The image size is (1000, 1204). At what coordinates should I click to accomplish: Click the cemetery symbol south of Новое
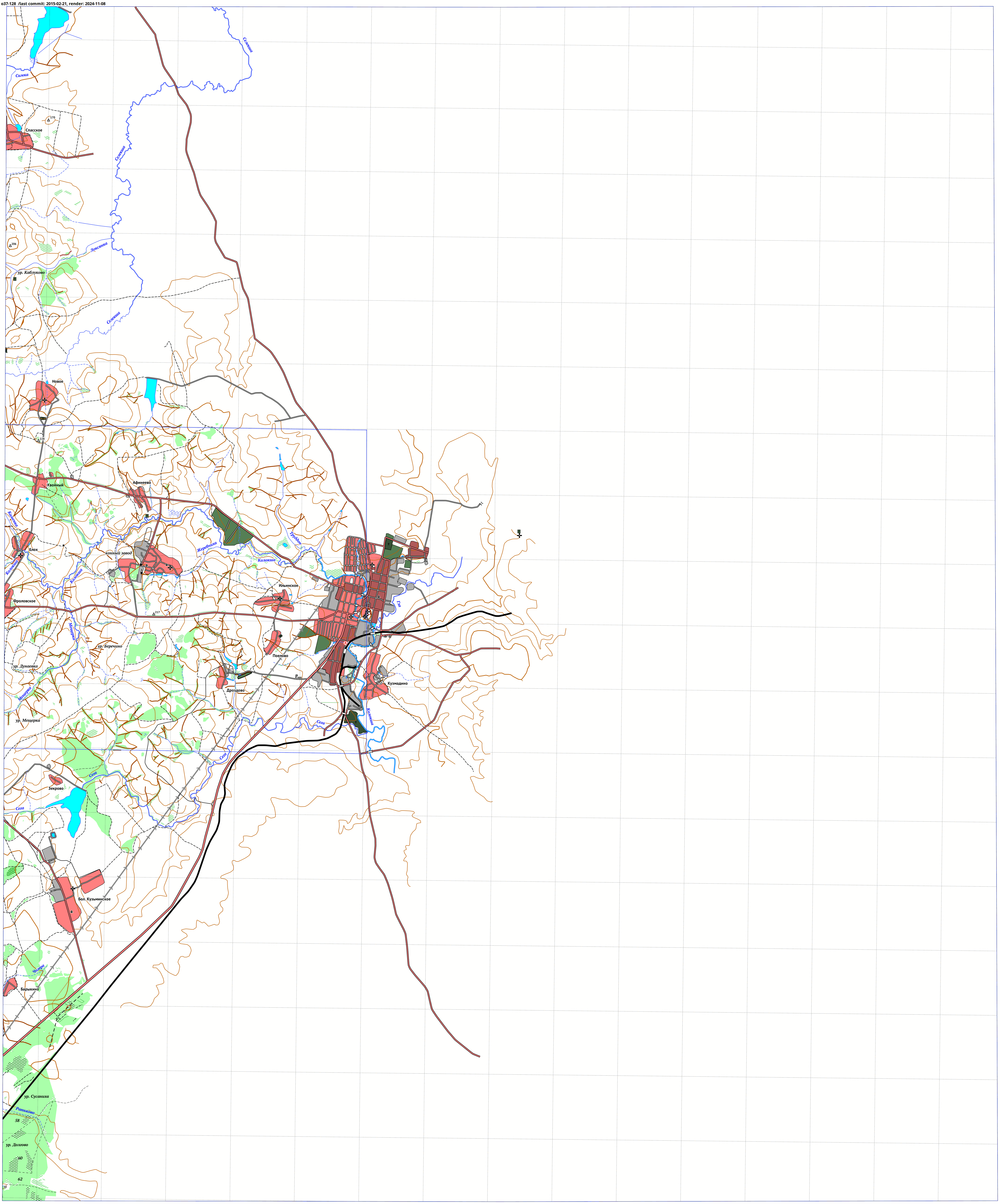coord(43,419)
